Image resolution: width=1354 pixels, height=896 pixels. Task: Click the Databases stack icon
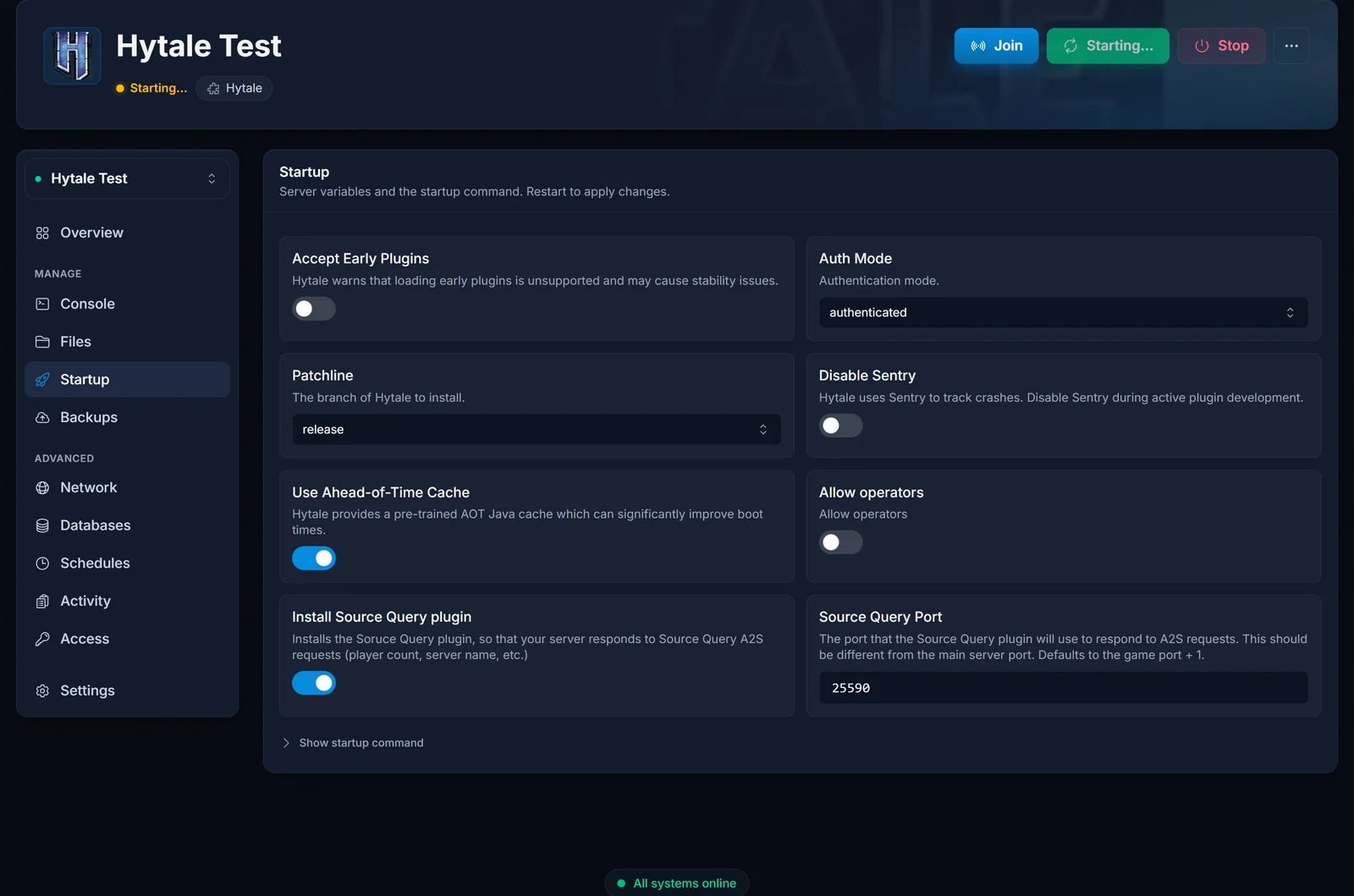point(42,525)
